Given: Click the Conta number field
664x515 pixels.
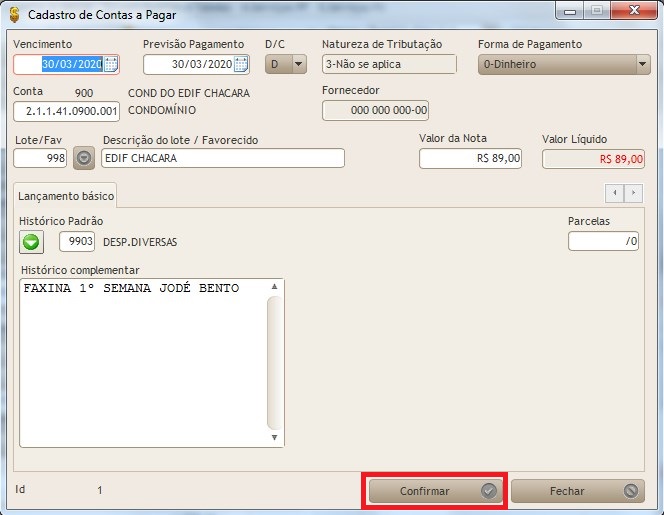Looking at the screenshot, I should 66,110.
